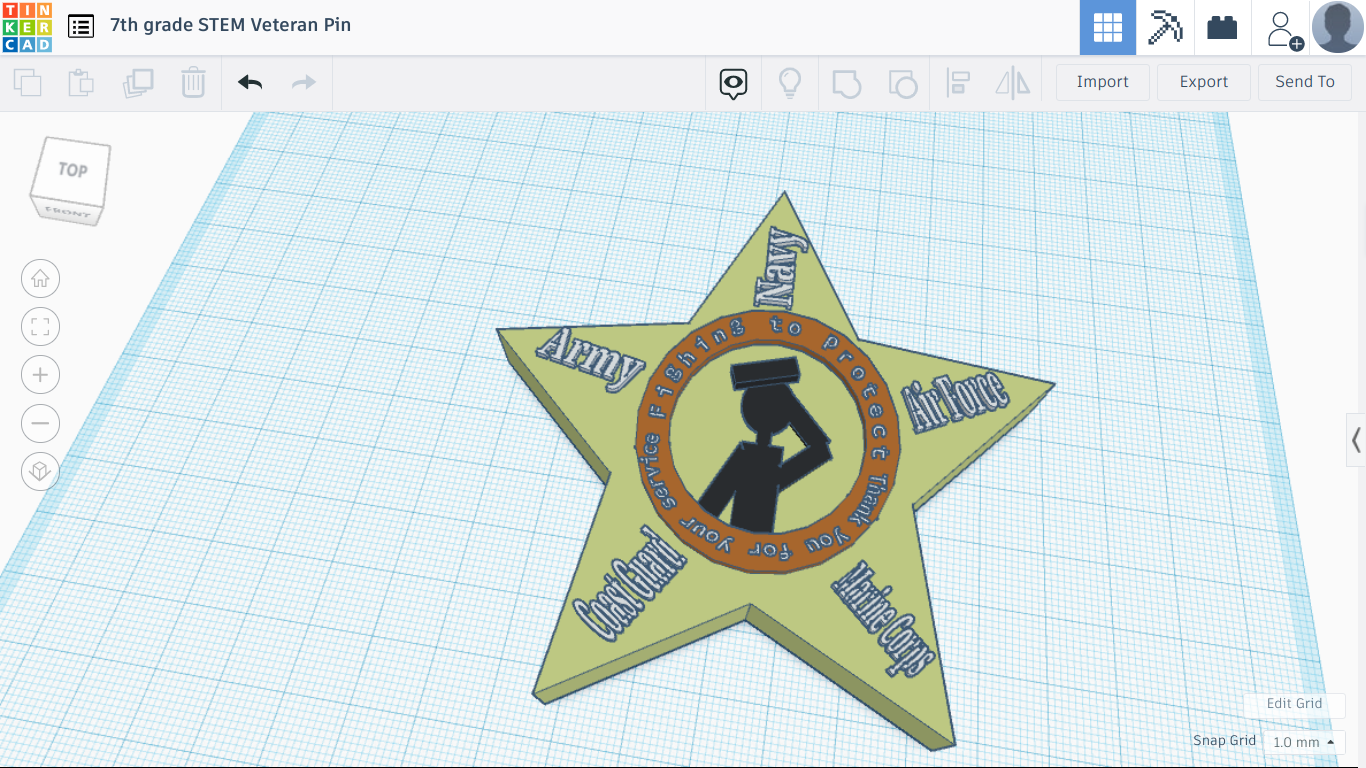Select the Navy text on the star
1366x768 pixels.
[780, 268]
